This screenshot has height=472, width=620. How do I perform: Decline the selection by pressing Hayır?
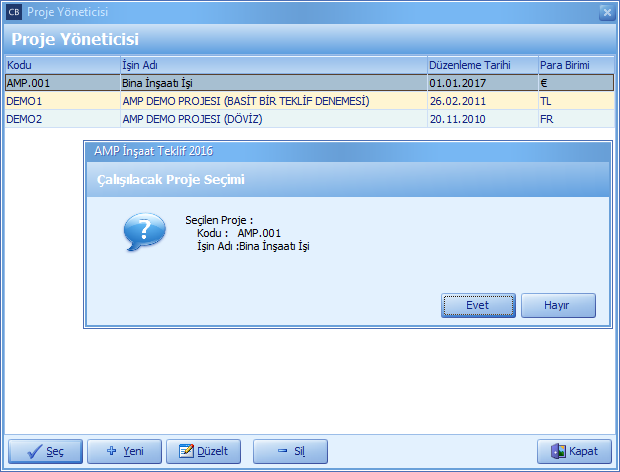pos(558,305)
